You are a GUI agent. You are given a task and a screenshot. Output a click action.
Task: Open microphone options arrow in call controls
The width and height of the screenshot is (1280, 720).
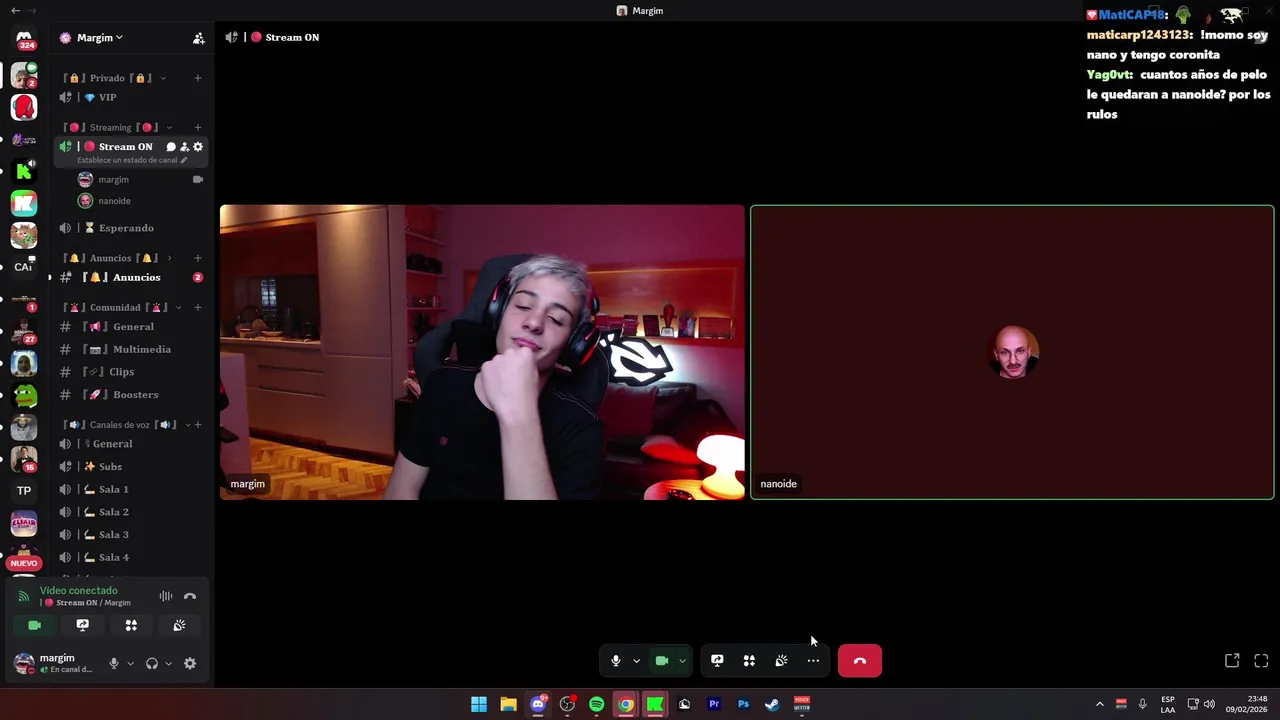click(636, 661)
